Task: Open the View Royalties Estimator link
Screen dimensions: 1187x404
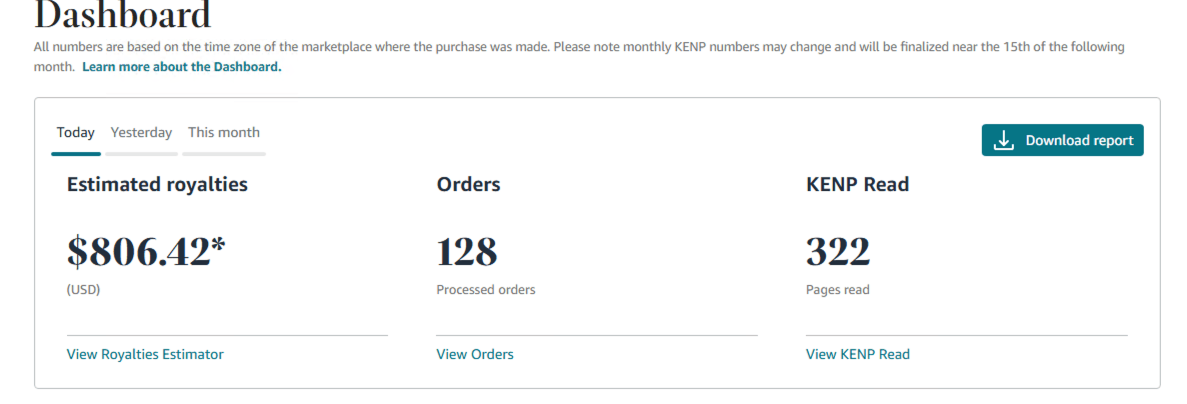Action: [145, 354]
